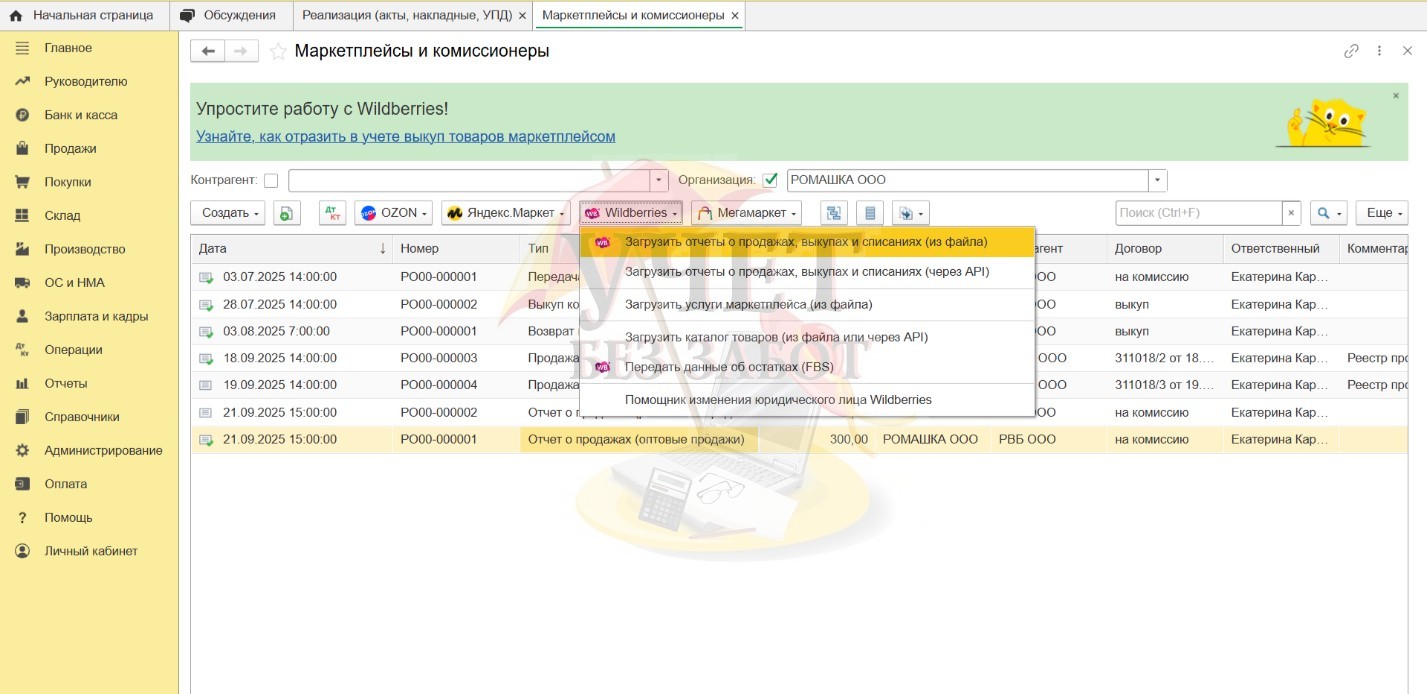Toggle the Контрагент filter checkbox
This screenshot has width=1427, height=694.
(x=271, y=181)
